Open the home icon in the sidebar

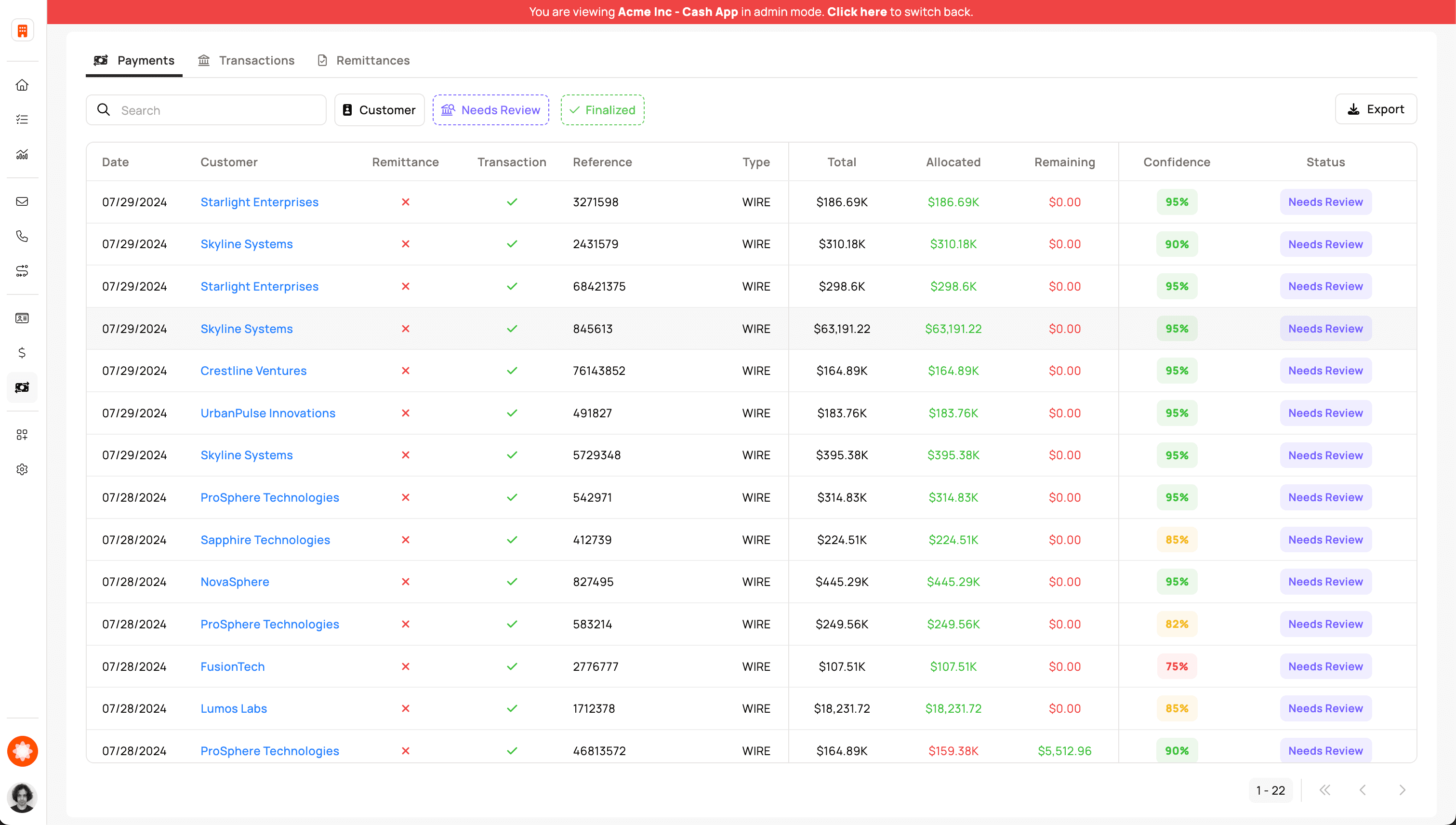(22, 85)
